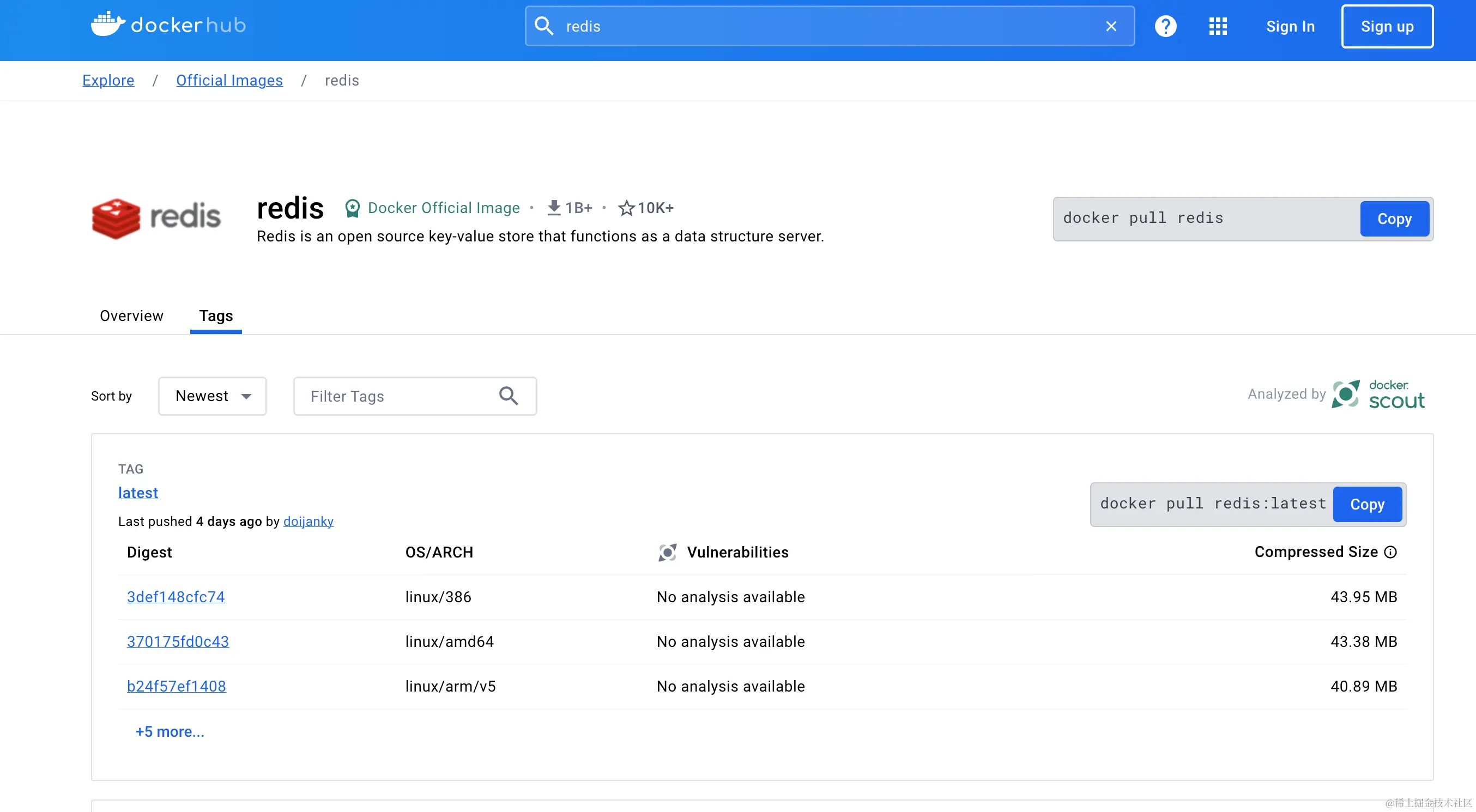Expand the +5 more digests list
Image resolution: width=1476 pixels, height=812 pixels.
170,732
